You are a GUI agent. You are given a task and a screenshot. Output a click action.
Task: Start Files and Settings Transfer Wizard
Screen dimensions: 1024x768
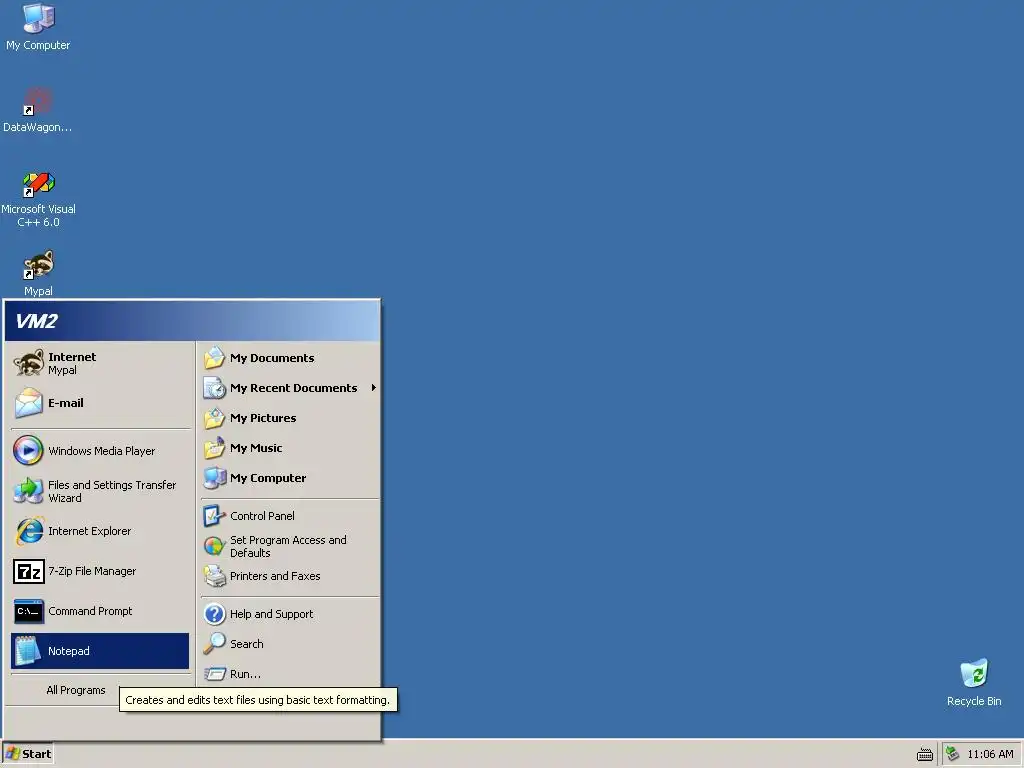tap(100, 491)
